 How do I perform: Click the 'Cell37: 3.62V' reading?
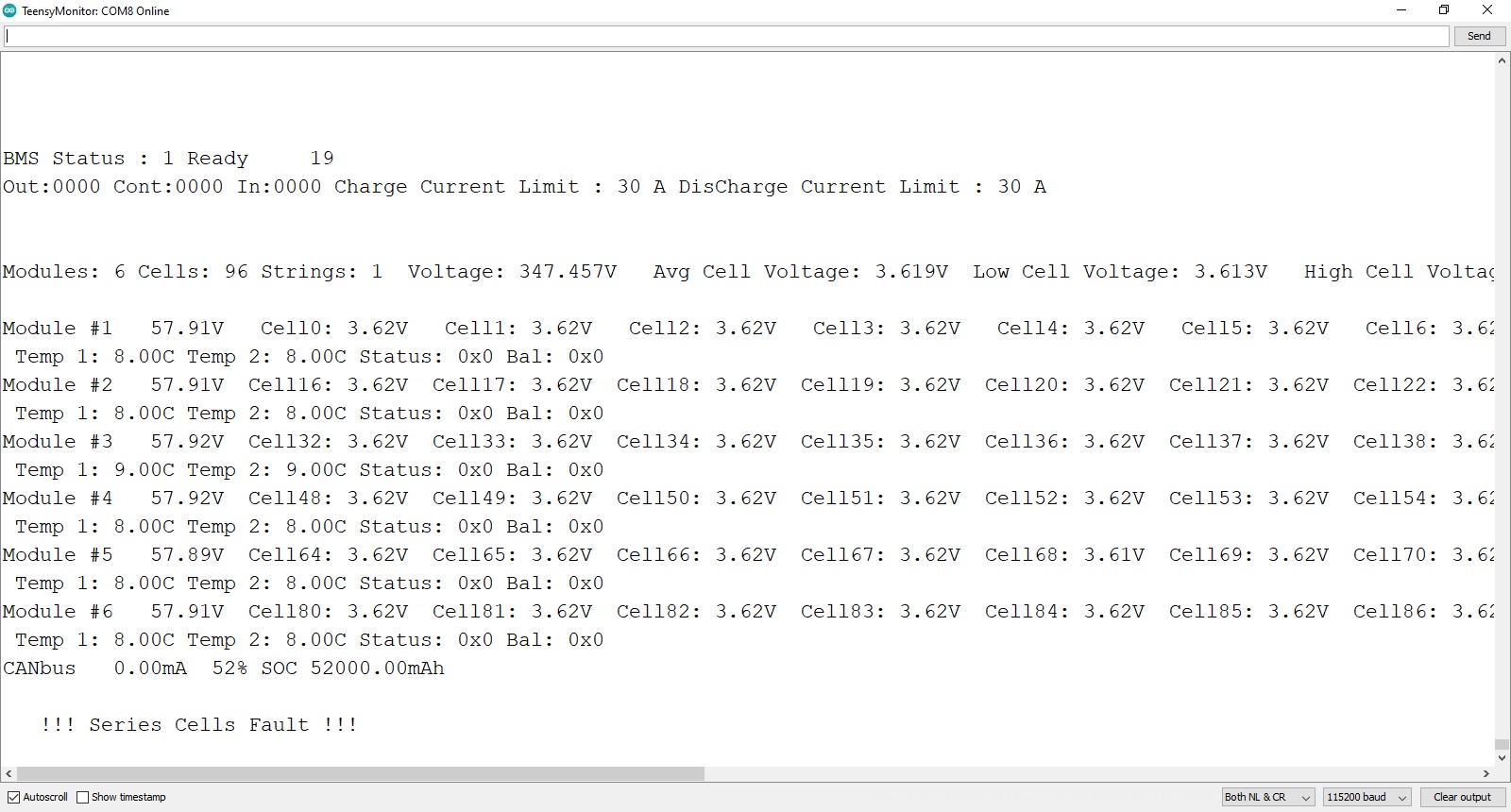pos(1248,442)
